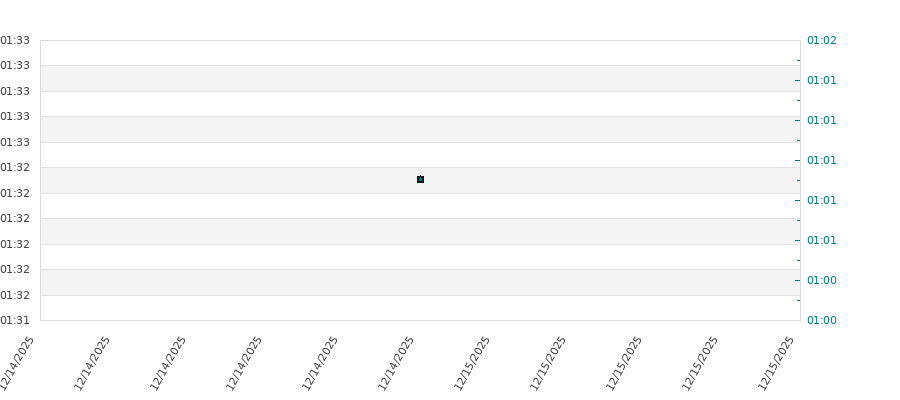The width and height of the screenshot is (900, 400).
Task: Click the lowest 01:33 left axis label
Action: click(x=15, y=143)
